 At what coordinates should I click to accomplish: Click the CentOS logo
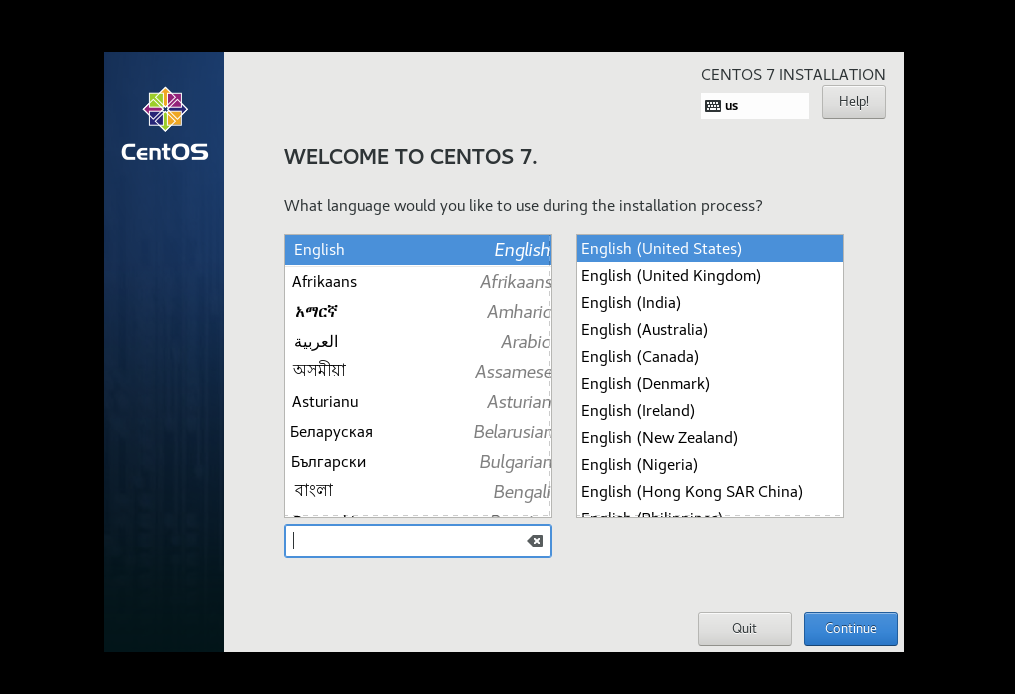pos(165,124)
